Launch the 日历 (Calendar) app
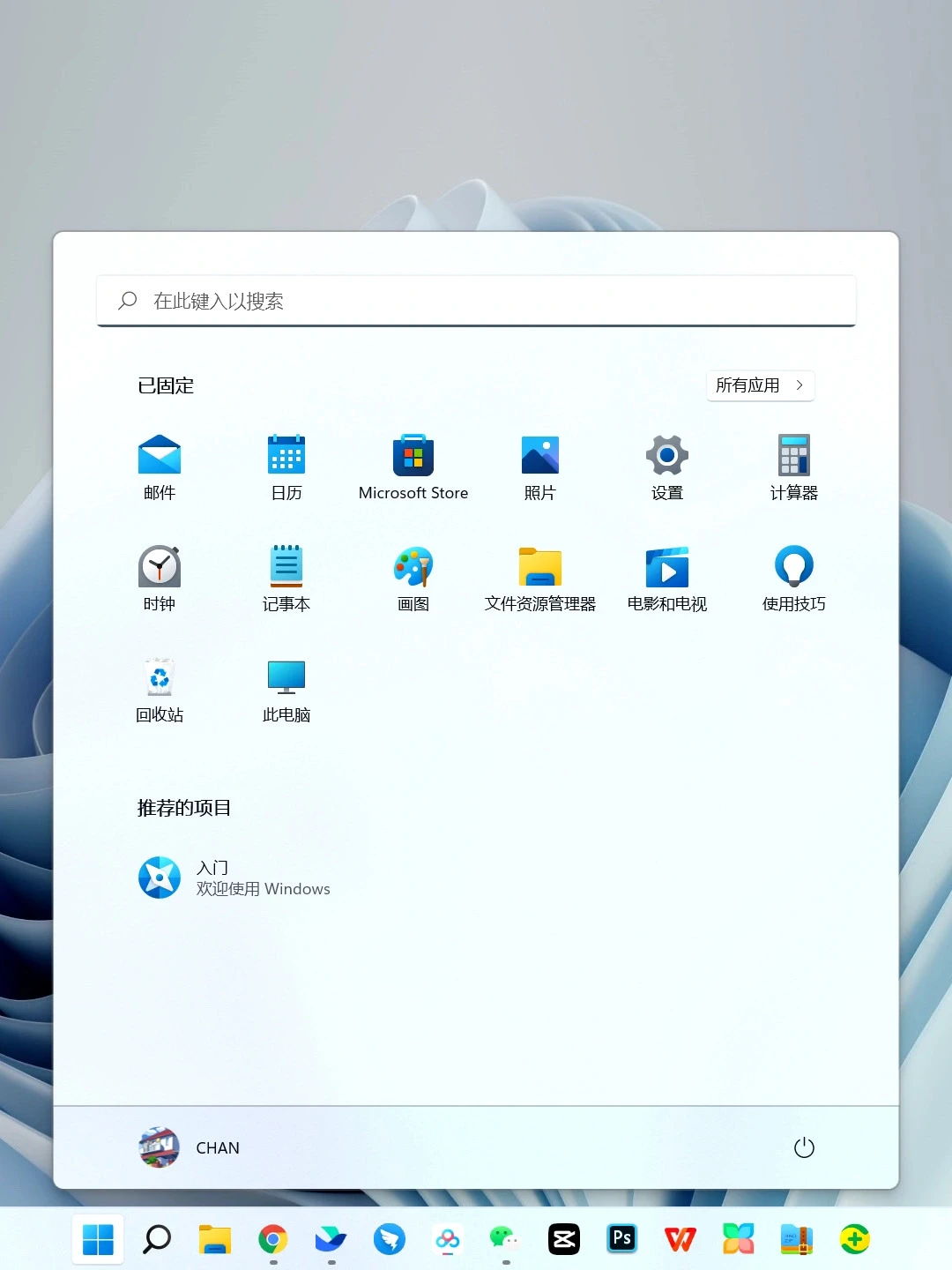Viewport: 952px width, 1270px height. 286,466
